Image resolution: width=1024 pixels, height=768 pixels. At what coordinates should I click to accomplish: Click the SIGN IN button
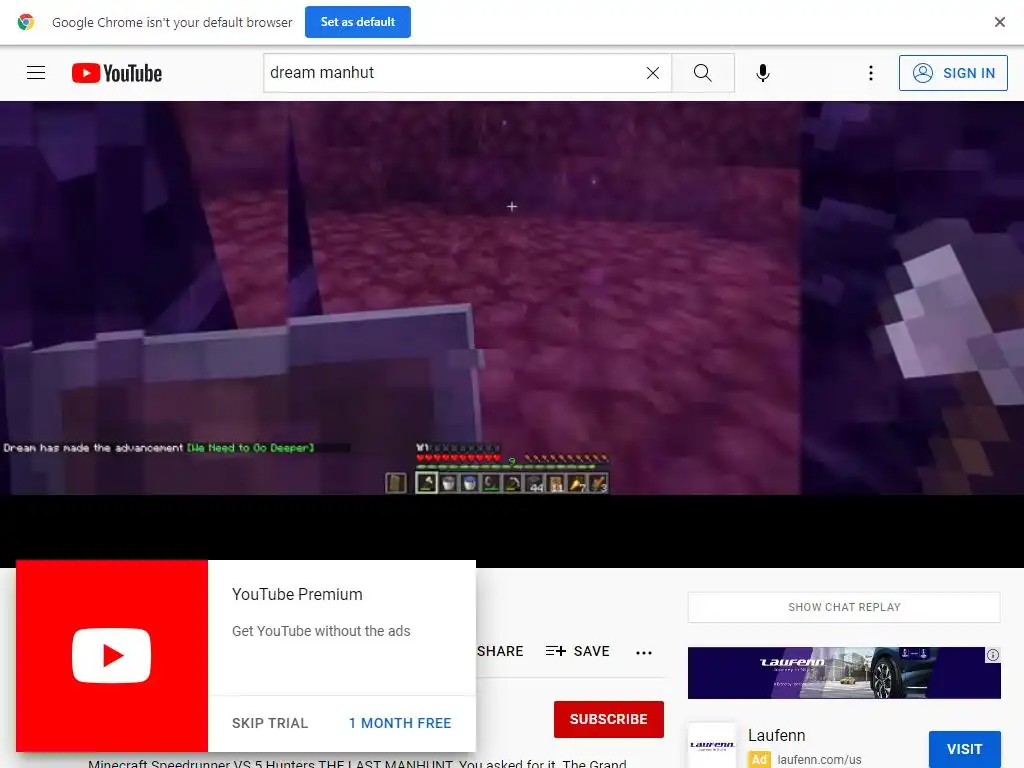[x=953, y=72]
